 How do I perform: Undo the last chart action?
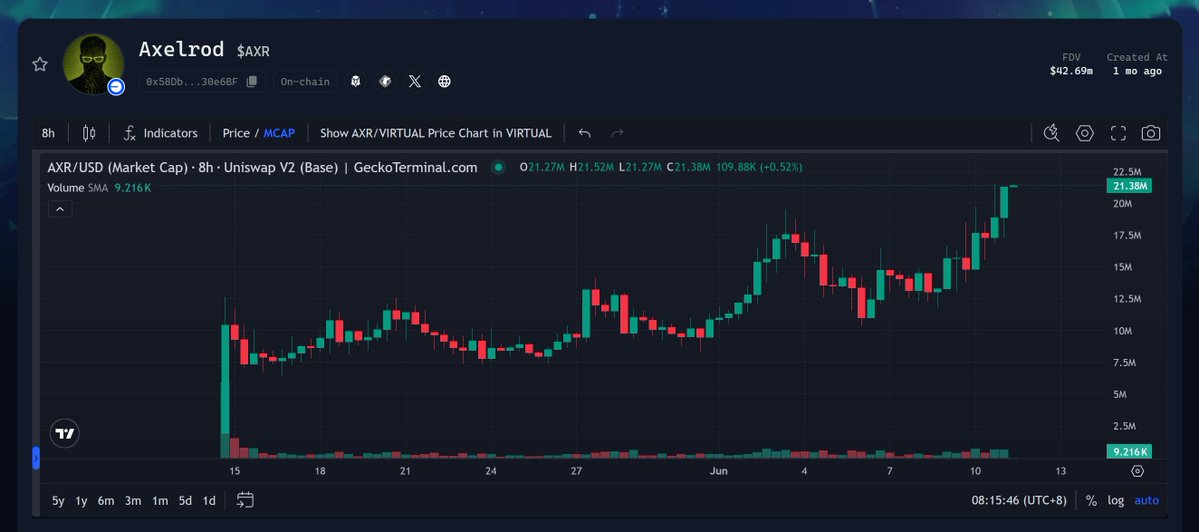coord(584,133)
